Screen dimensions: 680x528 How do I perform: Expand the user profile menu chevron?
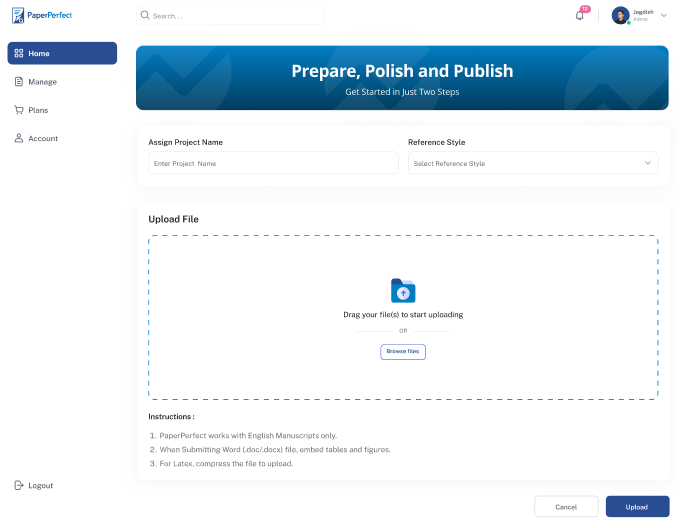tap(663, 15)
